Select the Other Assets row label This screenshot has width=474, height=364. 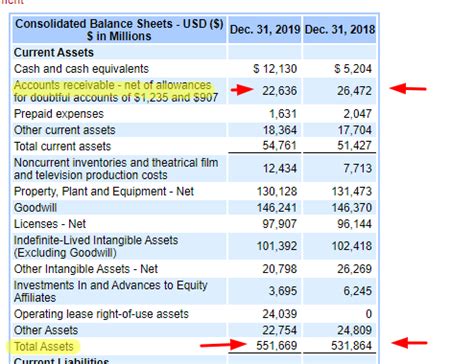pyautogui.click(x=46, y=330)
